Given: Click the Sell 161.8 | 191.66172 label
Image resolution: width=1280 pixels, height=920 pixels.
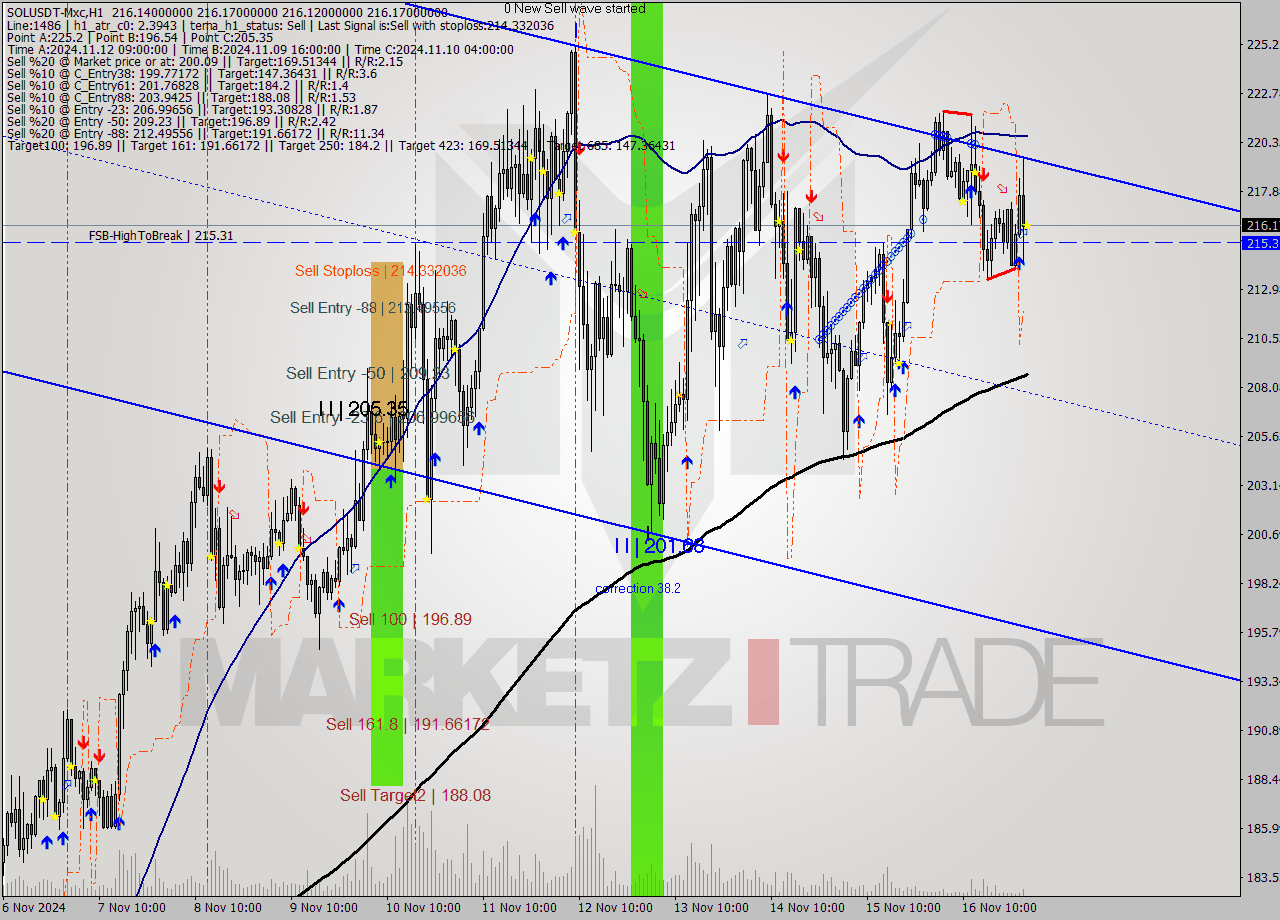Looking at the screenshot, I should 408,724.
